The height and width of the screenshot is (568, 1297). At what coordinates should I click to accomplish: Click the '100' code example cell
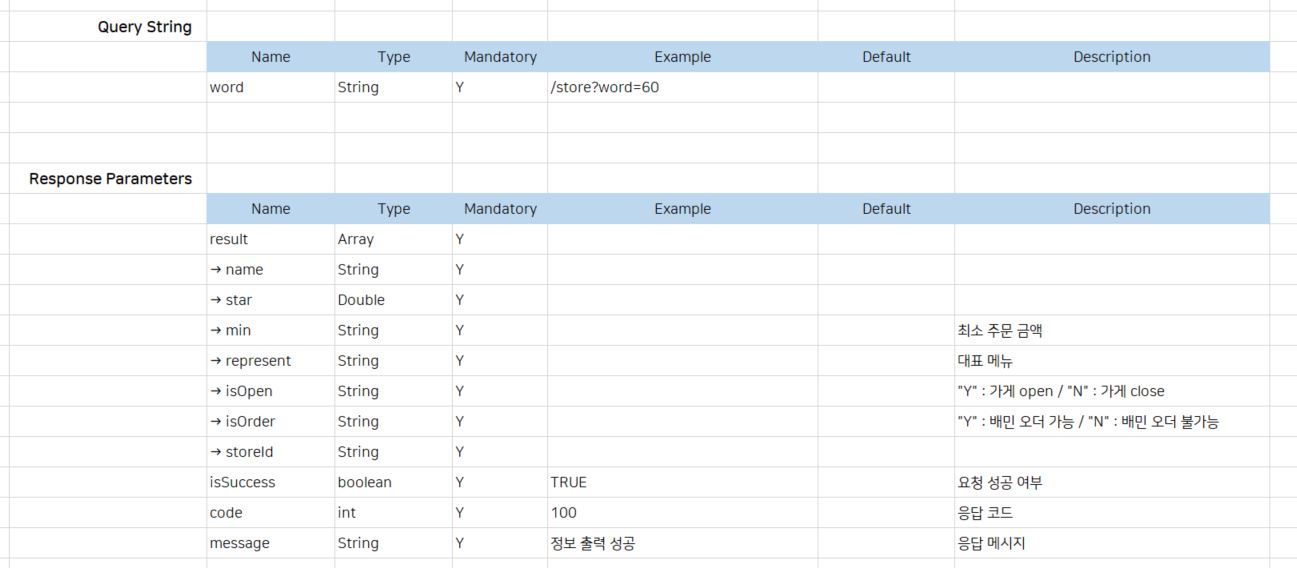click(x=564, y=513)
